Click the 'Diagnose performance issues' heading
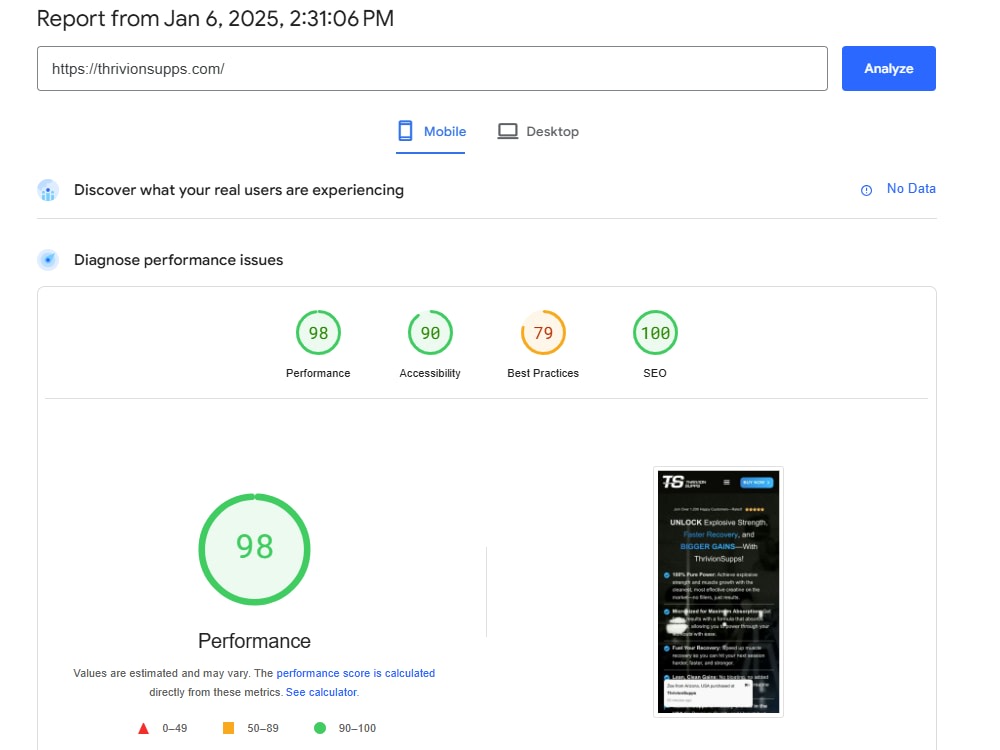This screenshot has width=1000, height=750. (x=179, y=260)
